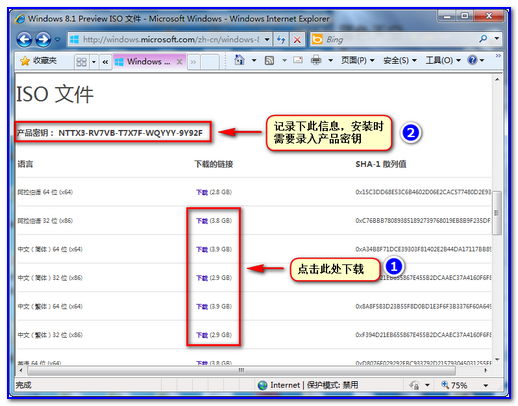Open the recent pages dropdown beside Forward

[57, 40]
